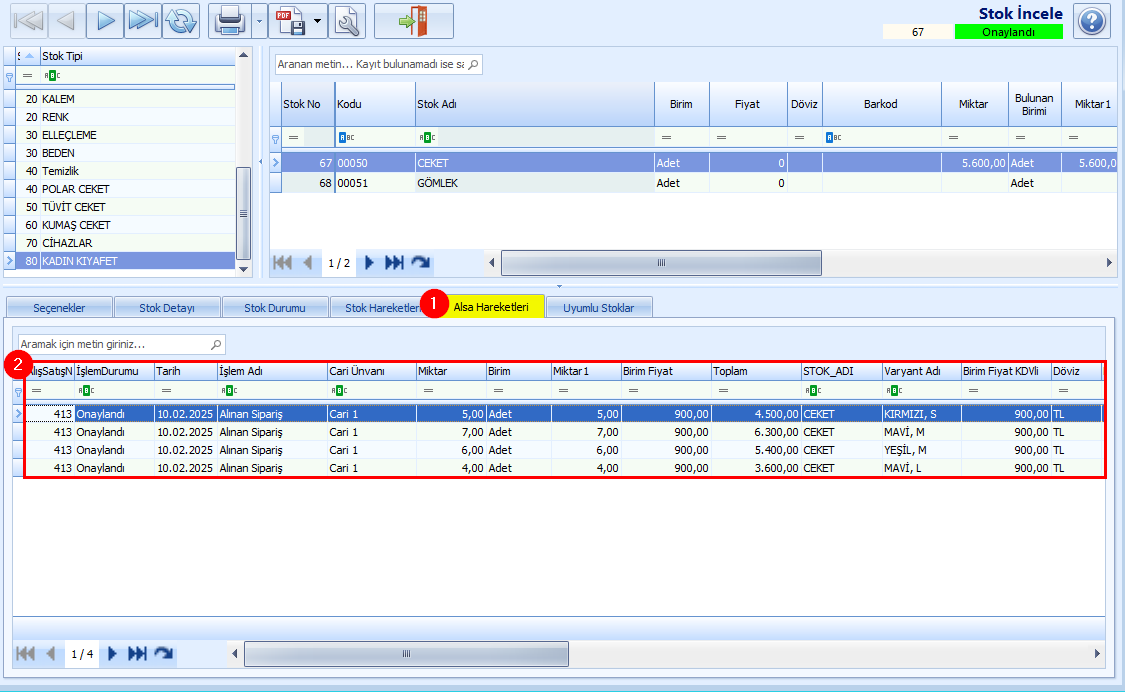The height and width of the screenshot is (692, 1125).
Task: Click the exit door icon
Action: (413, 20)
